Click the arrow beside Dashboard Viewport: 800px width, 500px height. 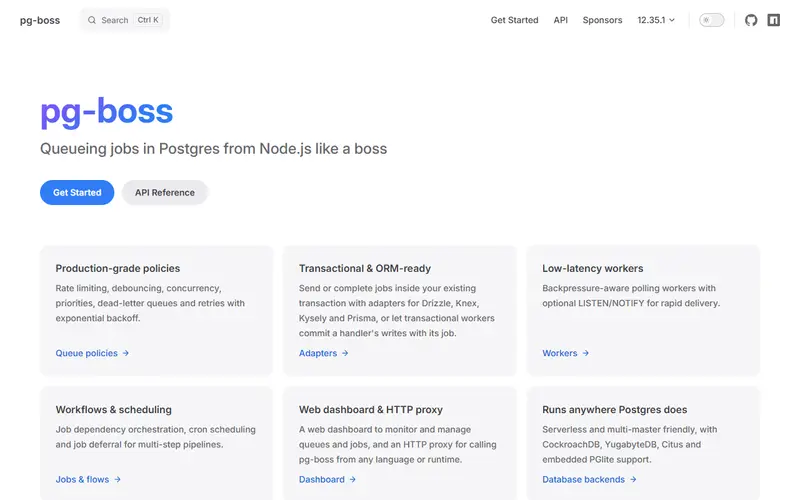point(353,480)
